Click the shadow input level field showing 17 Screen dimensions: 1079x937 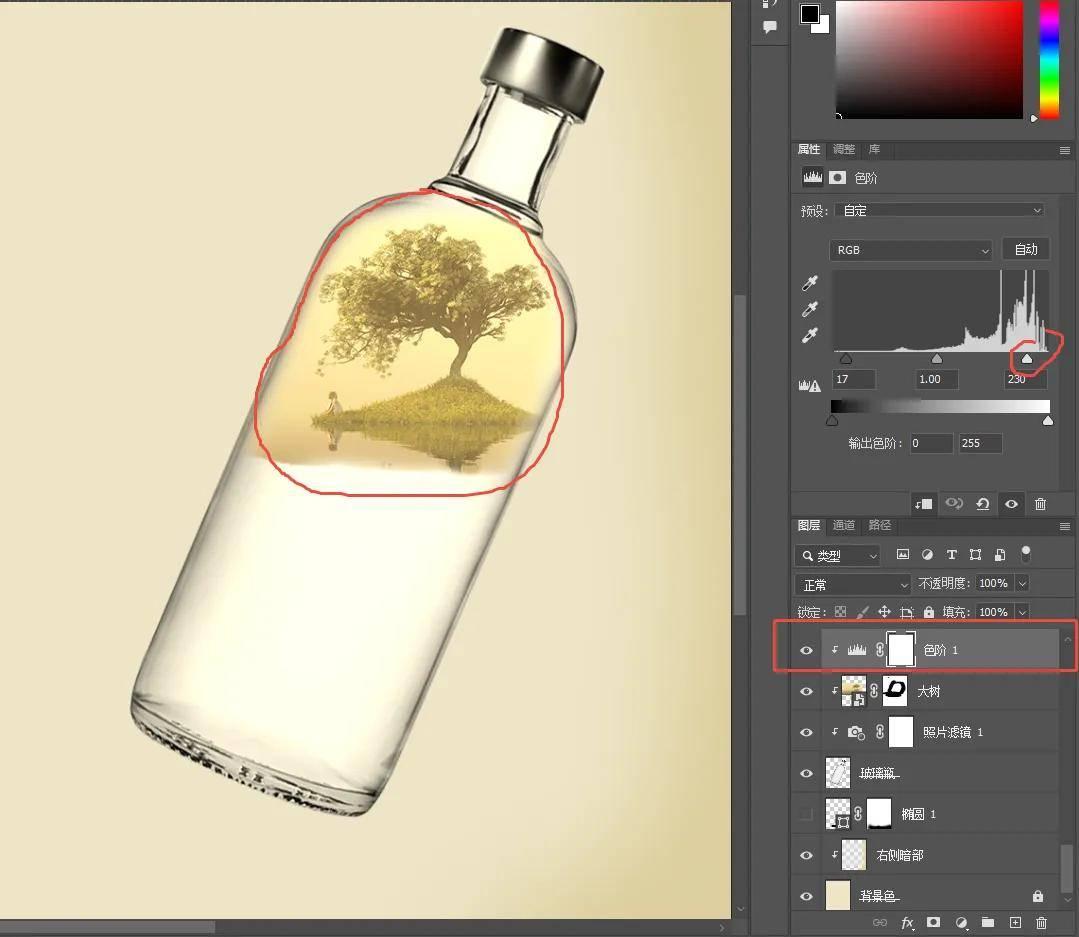coord(853,380)
